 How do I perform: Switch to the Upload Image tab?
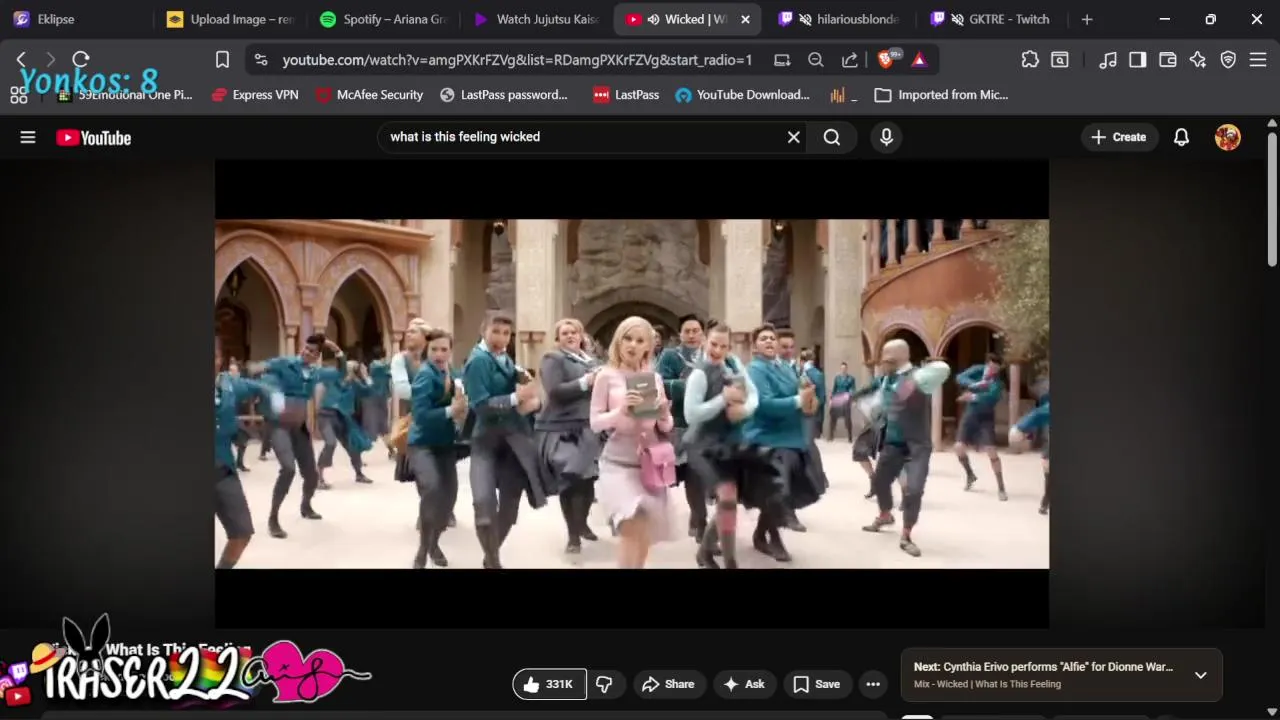pyautogui.click(x=231, y=19)
